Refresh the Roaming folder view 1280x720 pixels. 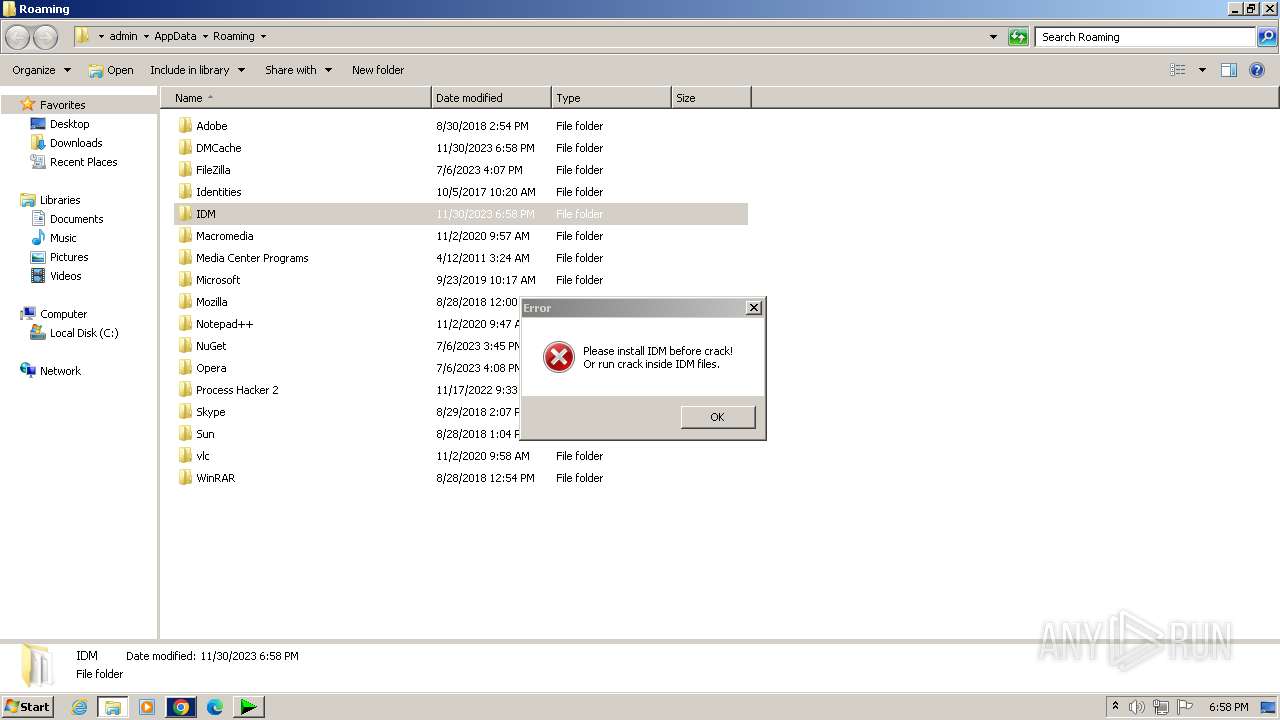1018,37
